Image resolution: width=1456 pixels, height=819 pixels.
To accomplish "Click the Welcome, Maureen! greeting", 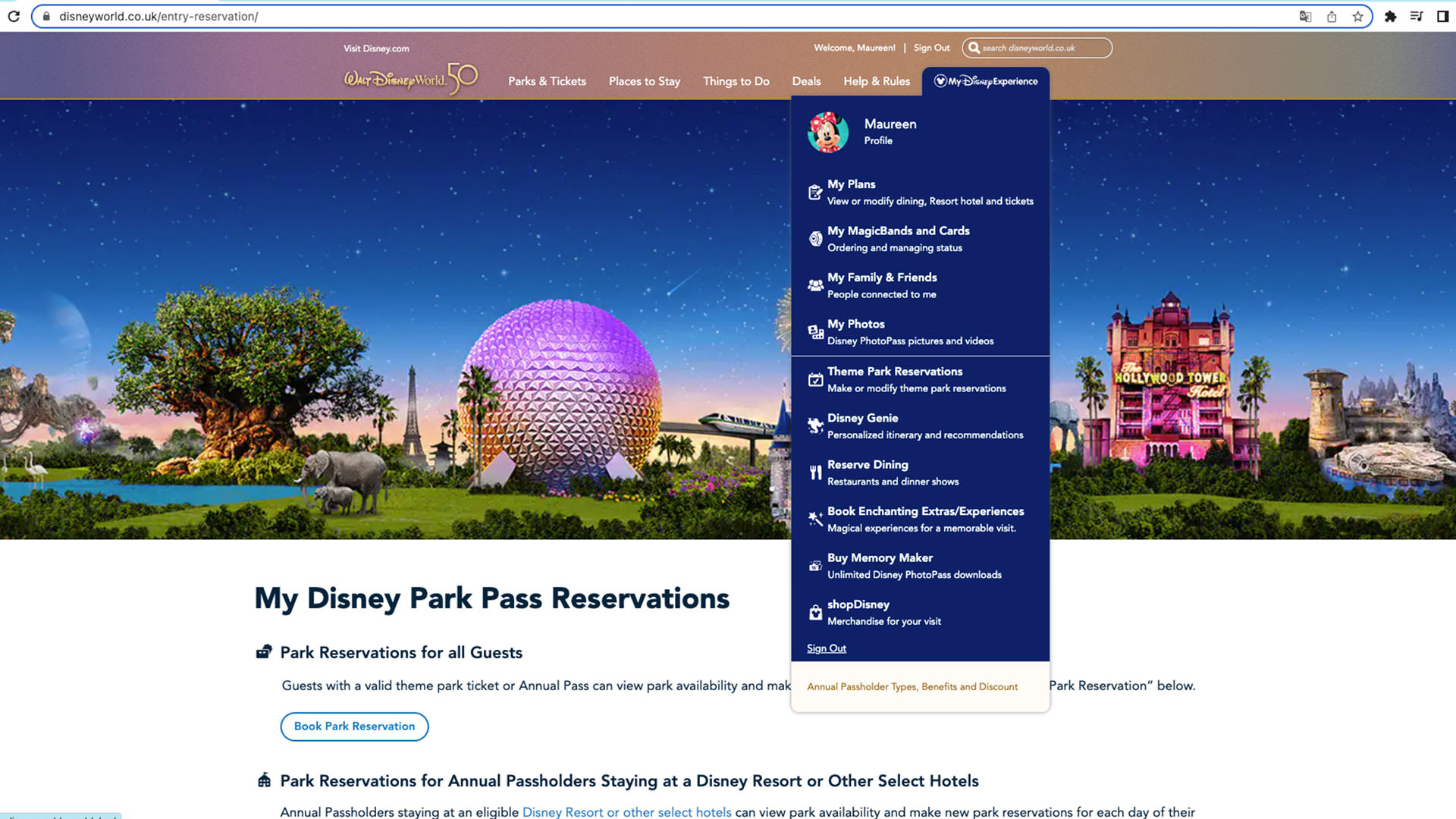I will [855, 48].
